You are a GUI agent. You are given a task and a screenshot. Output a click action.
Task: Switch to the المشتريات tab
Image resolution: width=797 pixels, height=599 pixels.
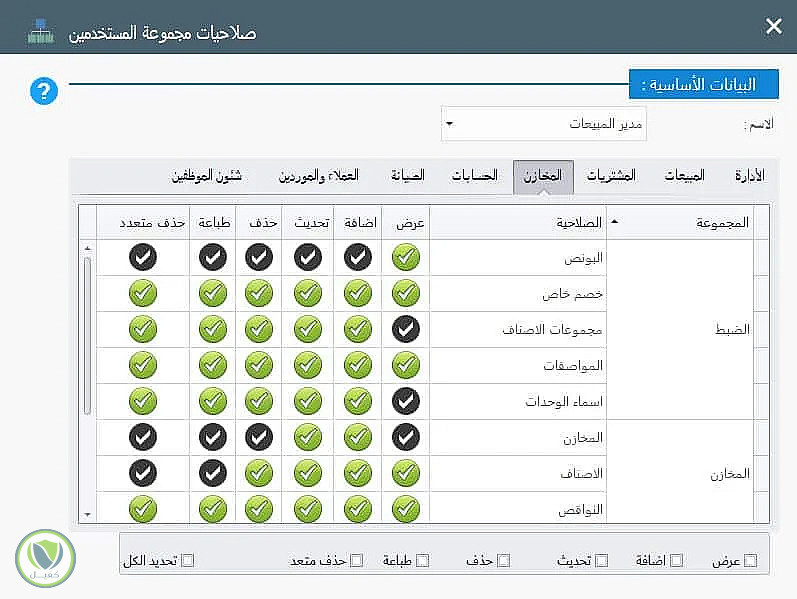click(x=611, y=176)
